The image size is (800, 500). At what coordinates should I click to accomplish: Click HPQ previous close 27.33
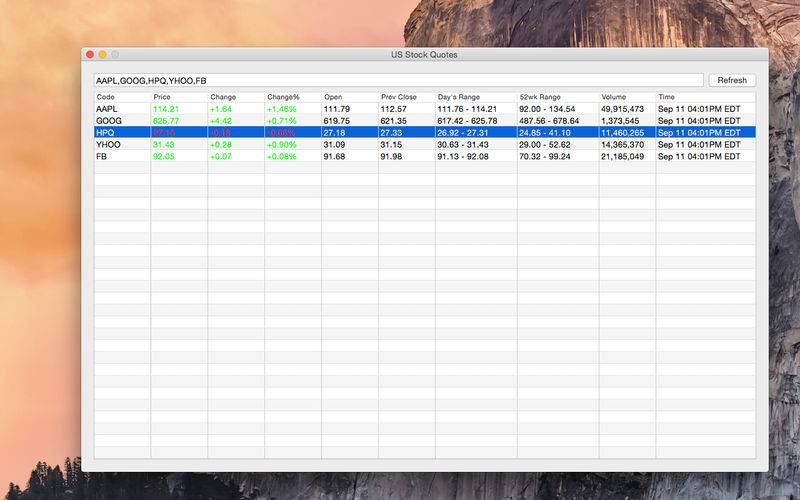(391, 133)
